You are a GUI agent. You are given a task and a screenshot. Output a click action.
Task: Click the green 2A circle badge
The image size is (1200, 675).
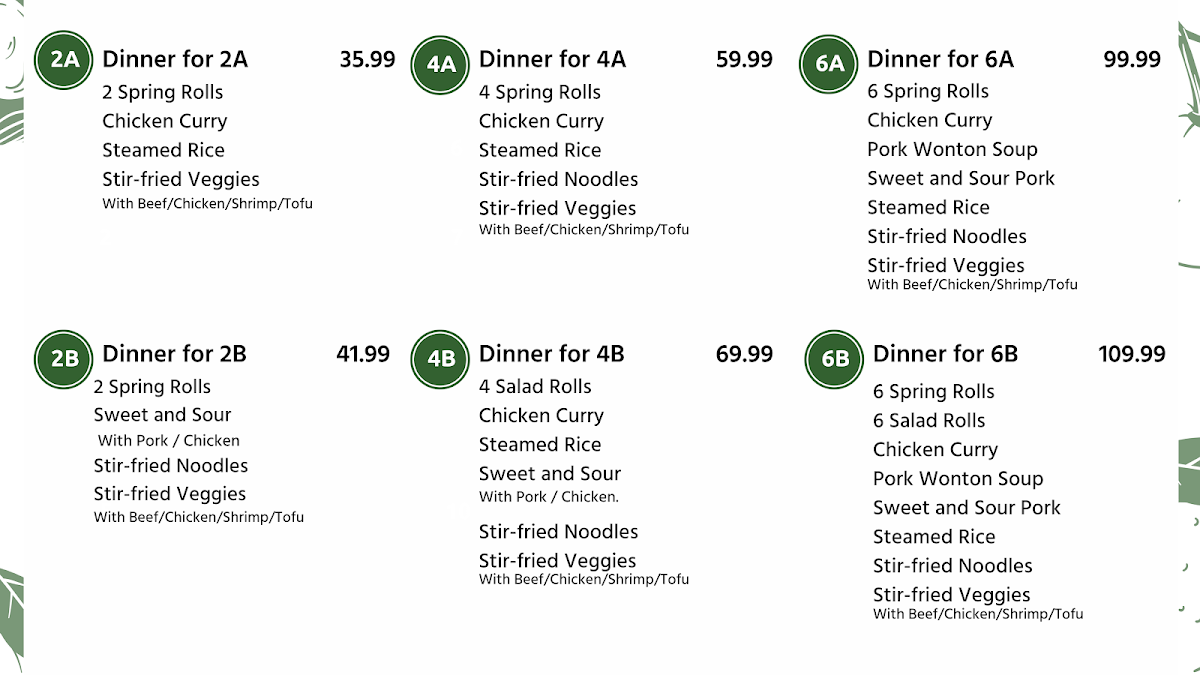pyautogui.click(x=64, y=59)
